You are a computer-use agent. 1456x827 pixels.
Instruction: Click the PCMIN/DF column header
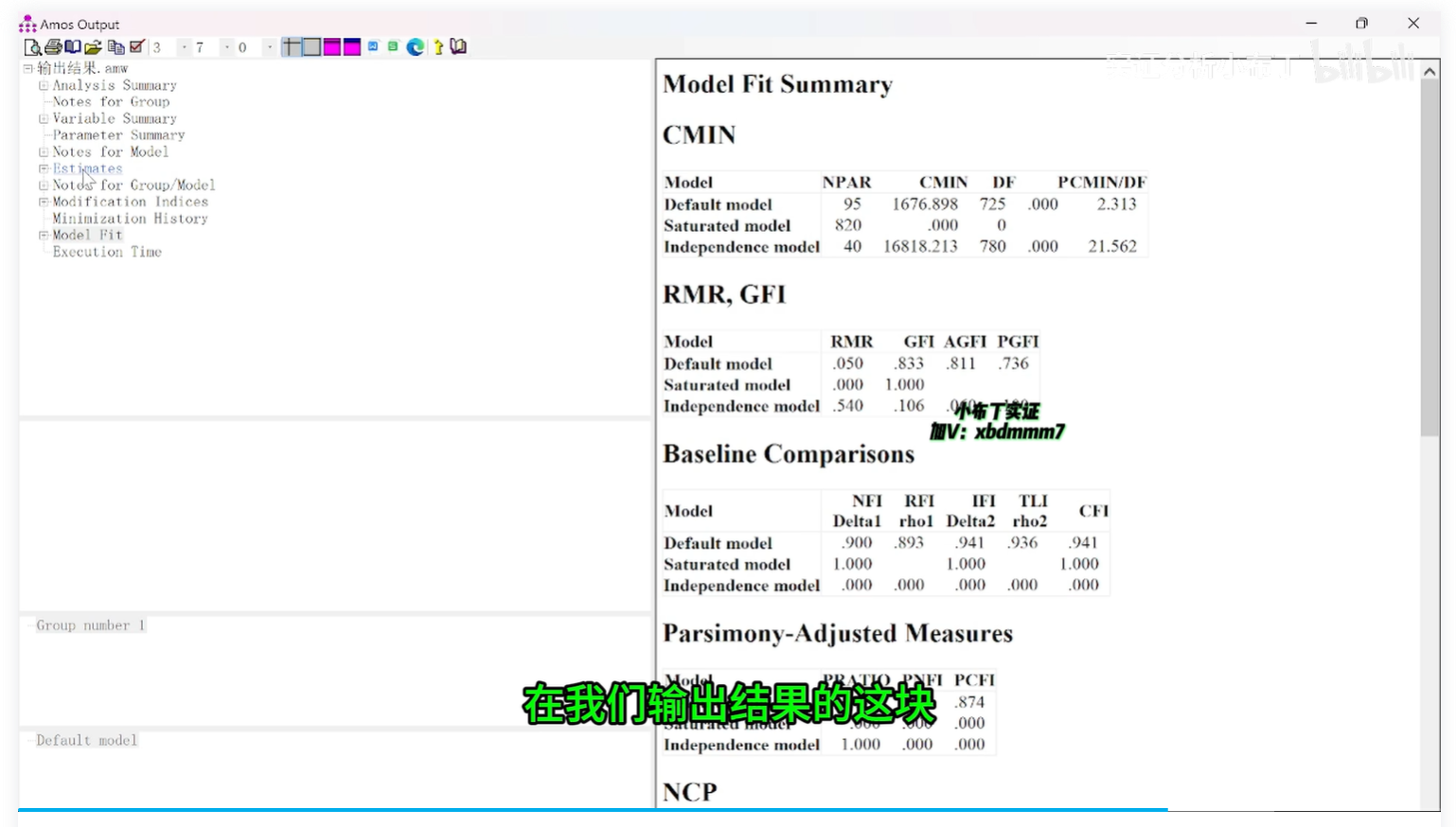pyautogui.click(x=1102, y=182)
